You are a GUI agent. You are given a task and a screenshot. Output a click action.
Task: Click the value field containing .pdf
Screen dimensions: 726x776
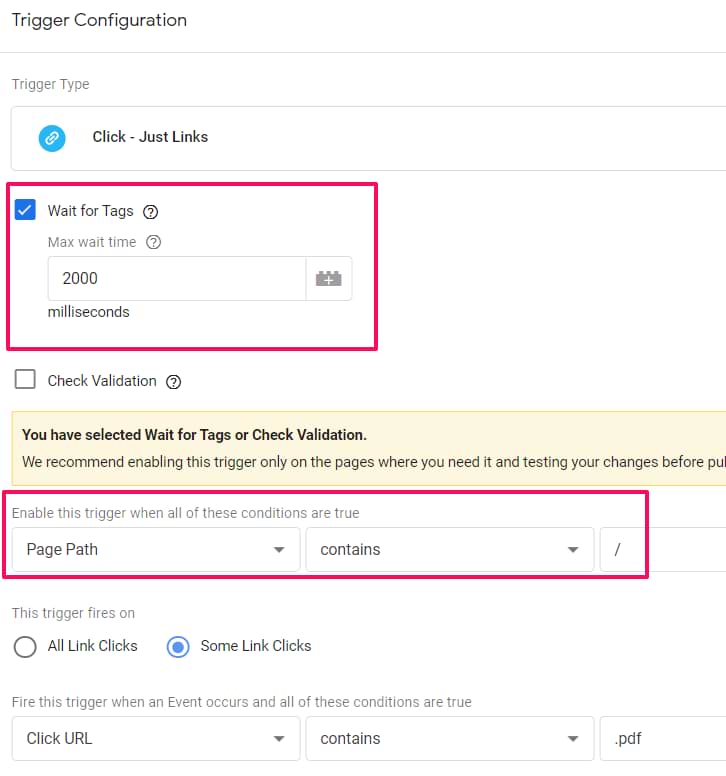pyautogui.click(x=660, y=739)
